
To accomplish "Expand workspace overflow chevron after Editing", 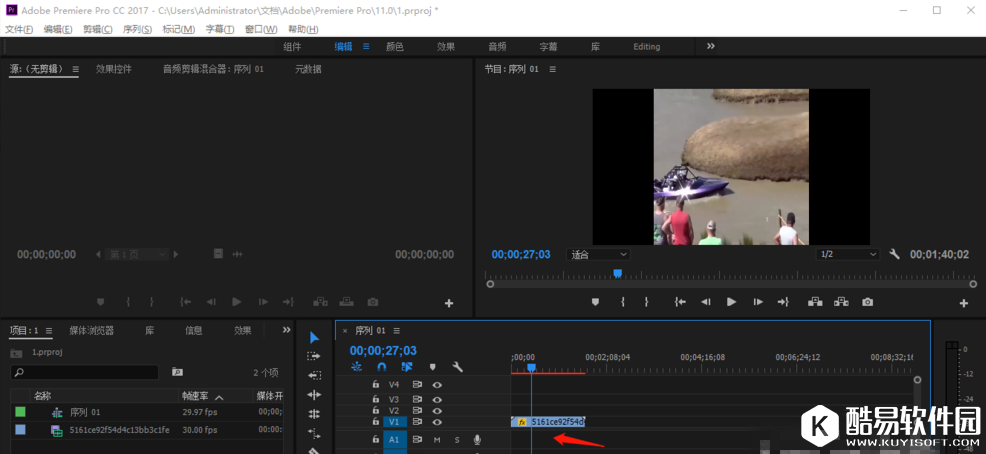I will [711, 46].
